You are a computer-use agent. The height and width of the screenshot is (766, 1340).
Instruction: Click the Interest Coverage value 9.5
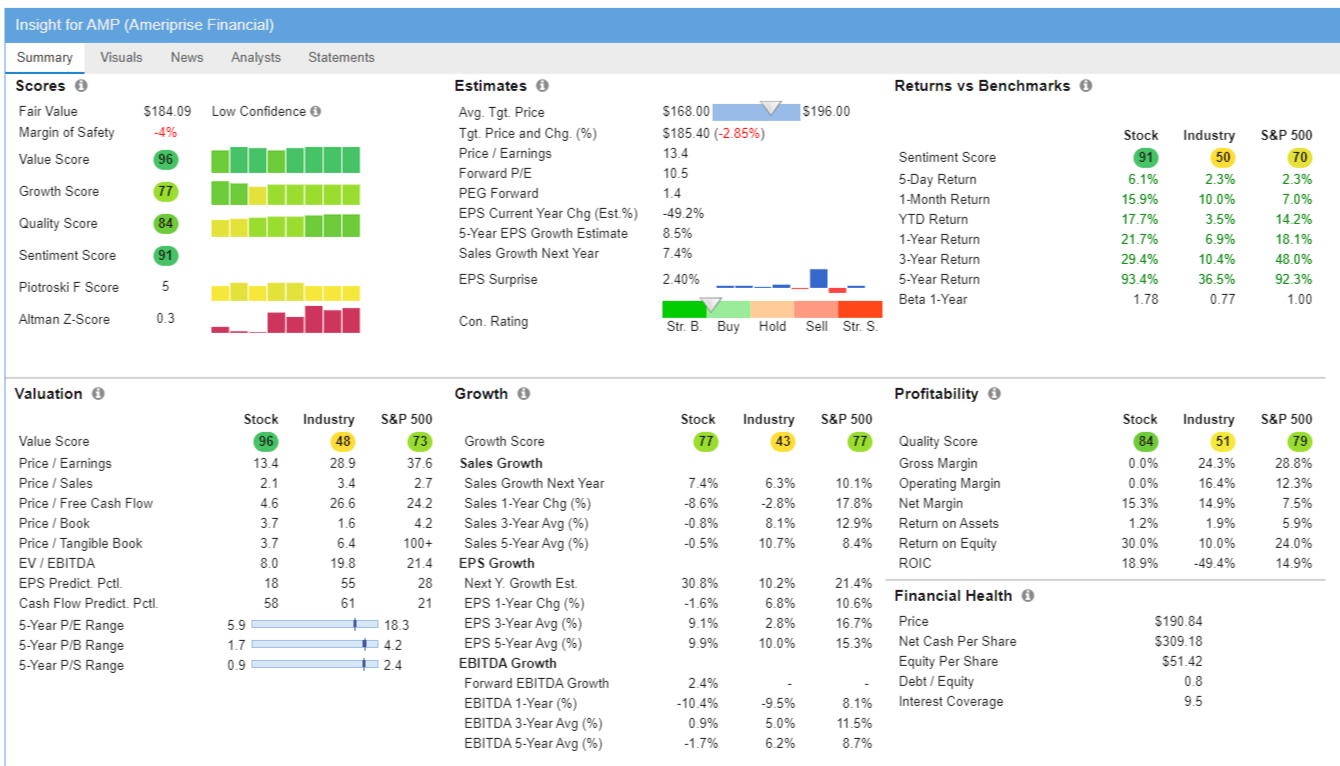point(1194,702)
